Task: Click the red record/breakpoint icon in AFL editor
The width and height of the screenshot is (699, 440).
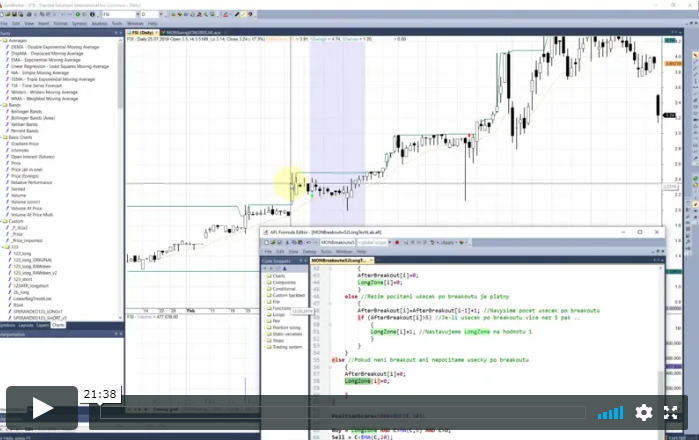Action: coord(397,243)
